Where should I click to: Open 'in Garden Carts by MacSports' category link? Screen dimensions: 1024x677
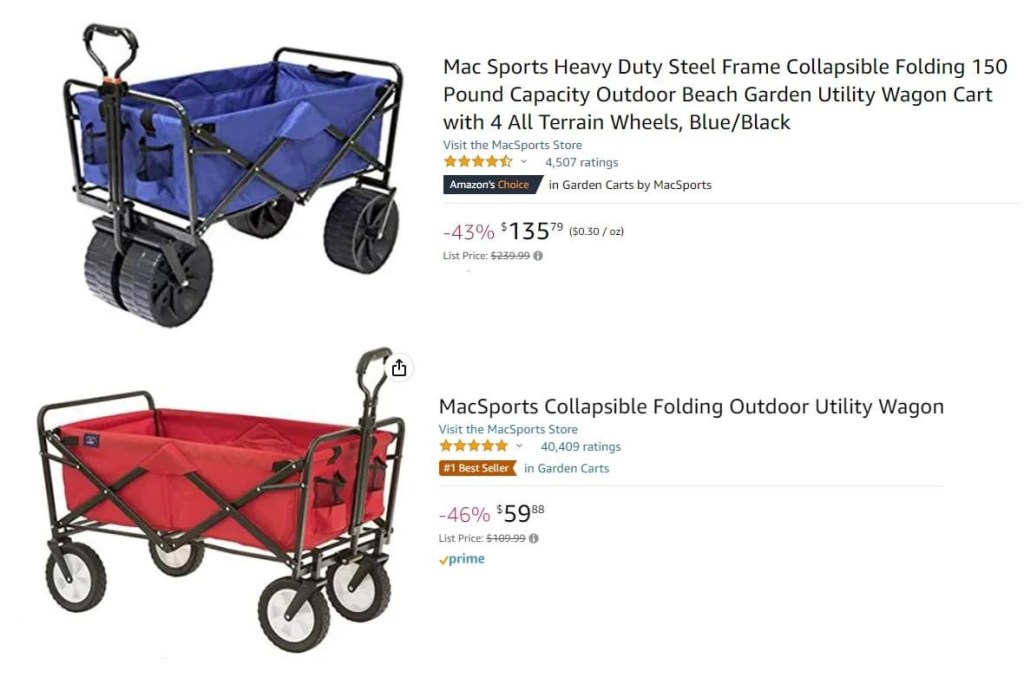[x=630, y=185]
